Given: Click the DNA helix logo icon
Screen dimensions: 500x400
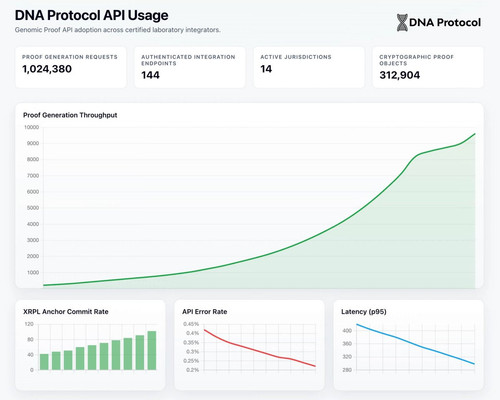Looking at the screenshot, I should pos(402,23).
